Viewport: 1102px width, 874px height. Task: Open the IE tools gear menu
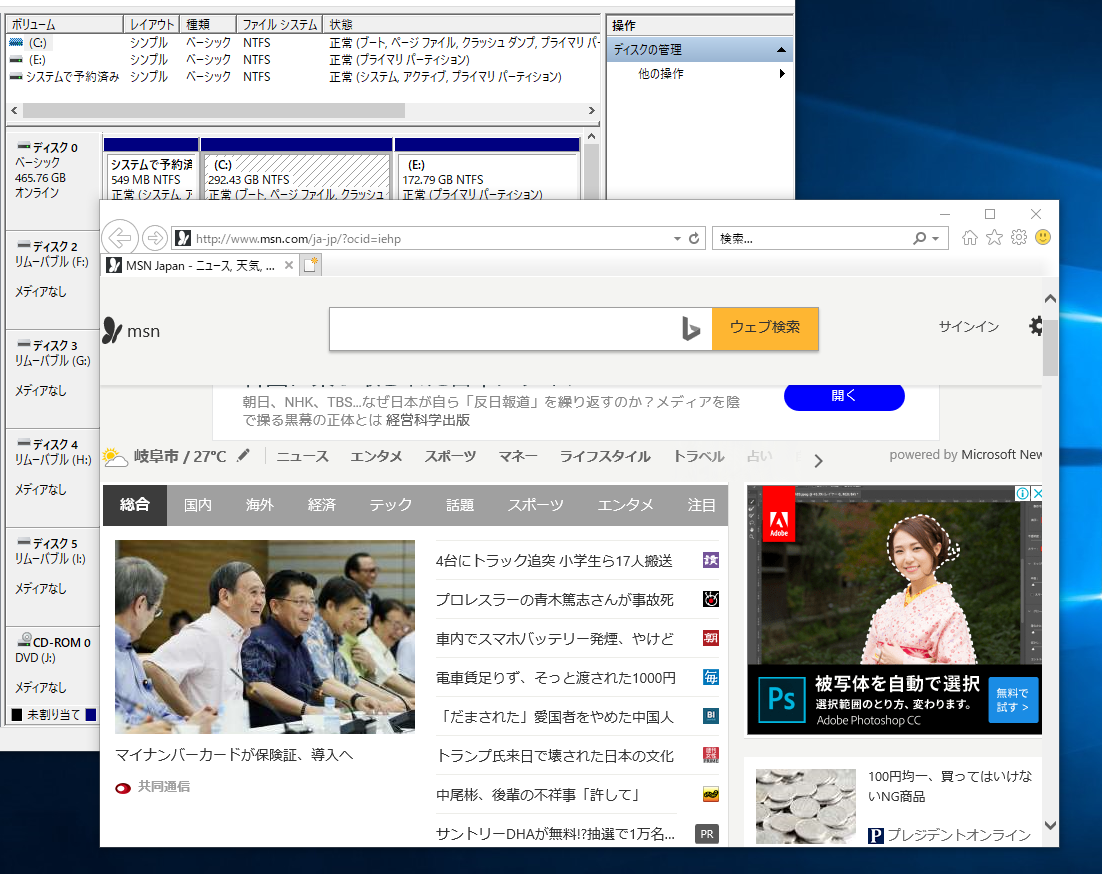pos(1019,237)
